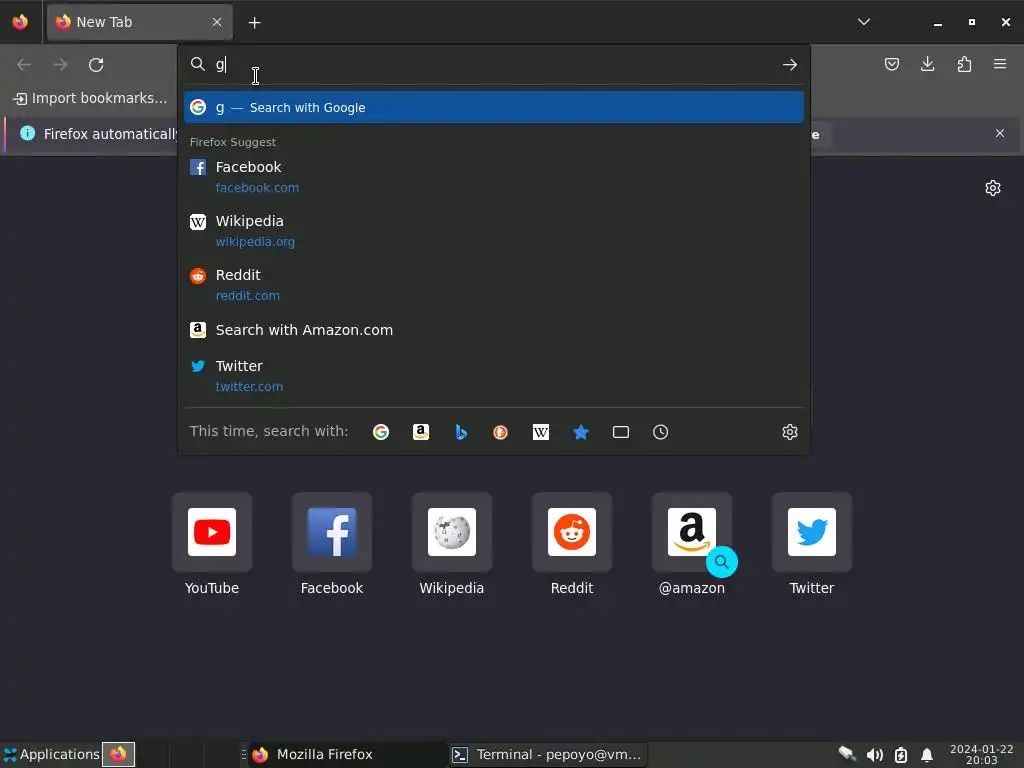Search this time with Google icon
This screenshot has height=768, width=1024.
381,432
